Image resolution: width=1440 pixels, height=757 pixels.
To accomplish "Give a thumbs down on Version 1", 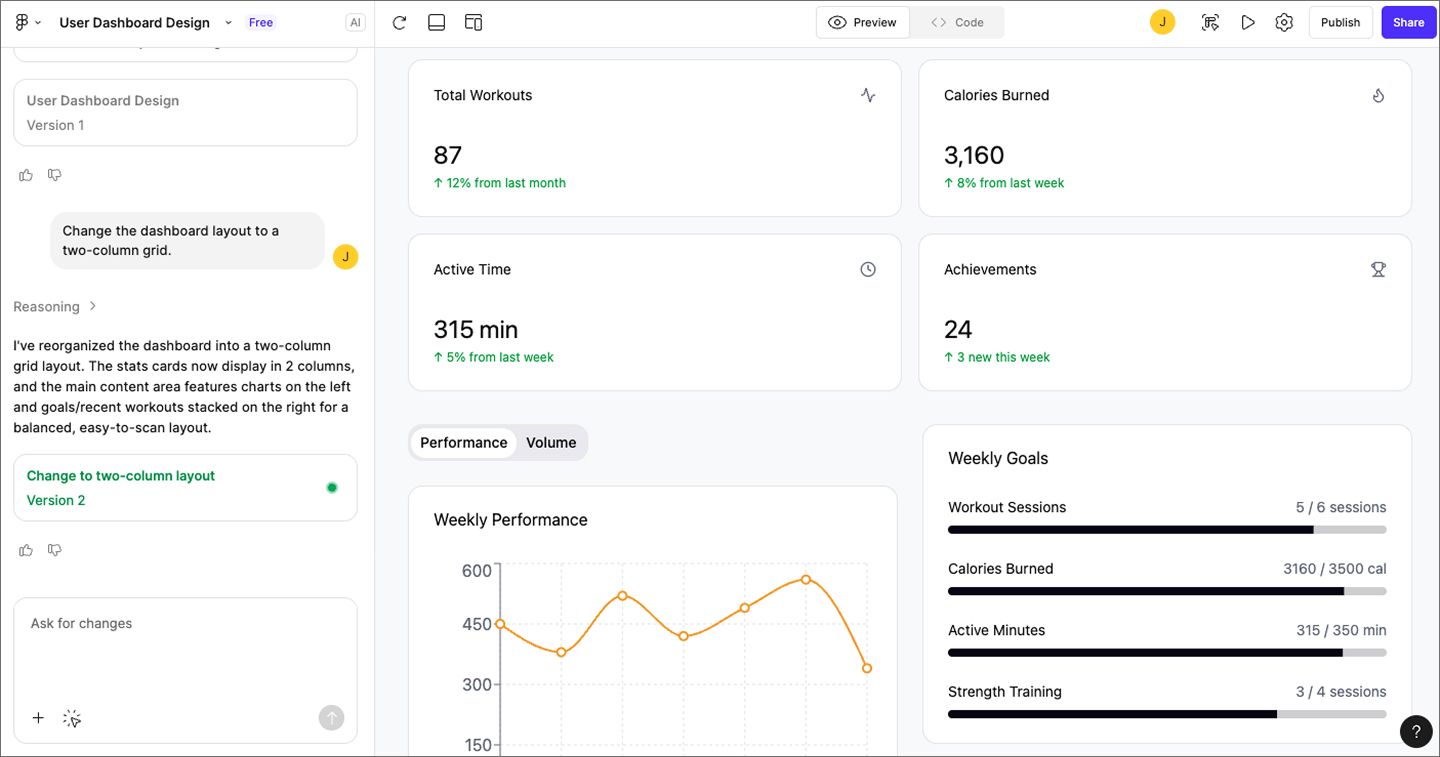I will tap(54, 174).
